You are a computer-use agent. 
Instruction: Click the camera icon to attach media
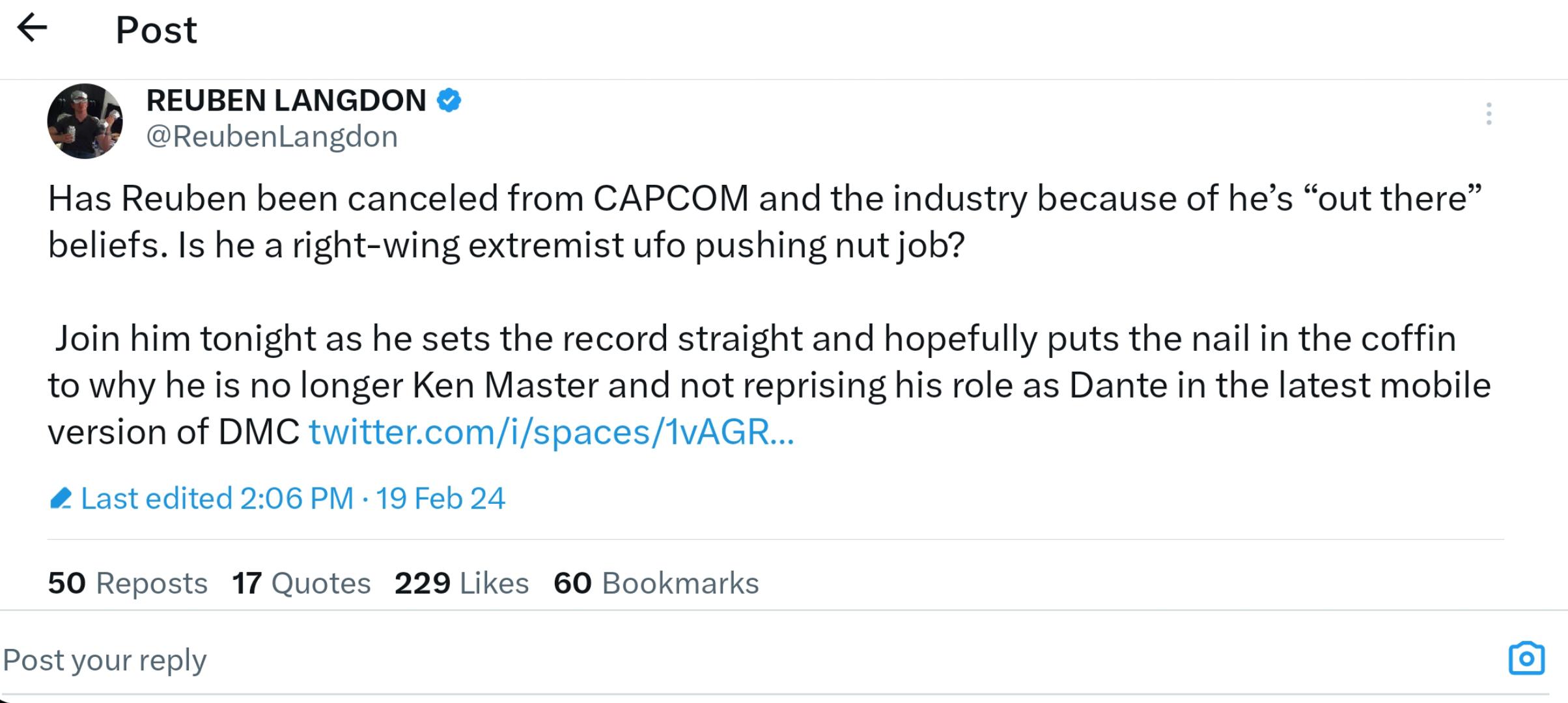[1526, 659]
